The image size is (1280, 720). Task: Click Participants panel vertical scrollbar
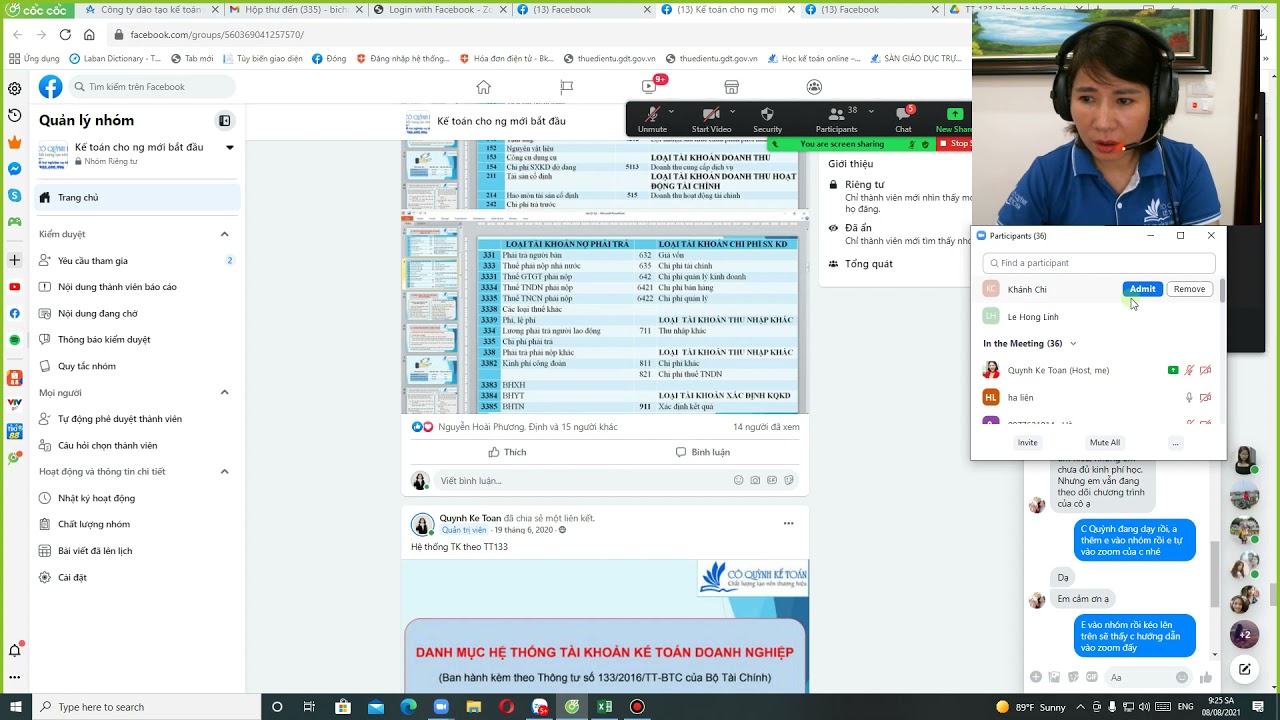pyautogui.click(x=1221, y=292)
